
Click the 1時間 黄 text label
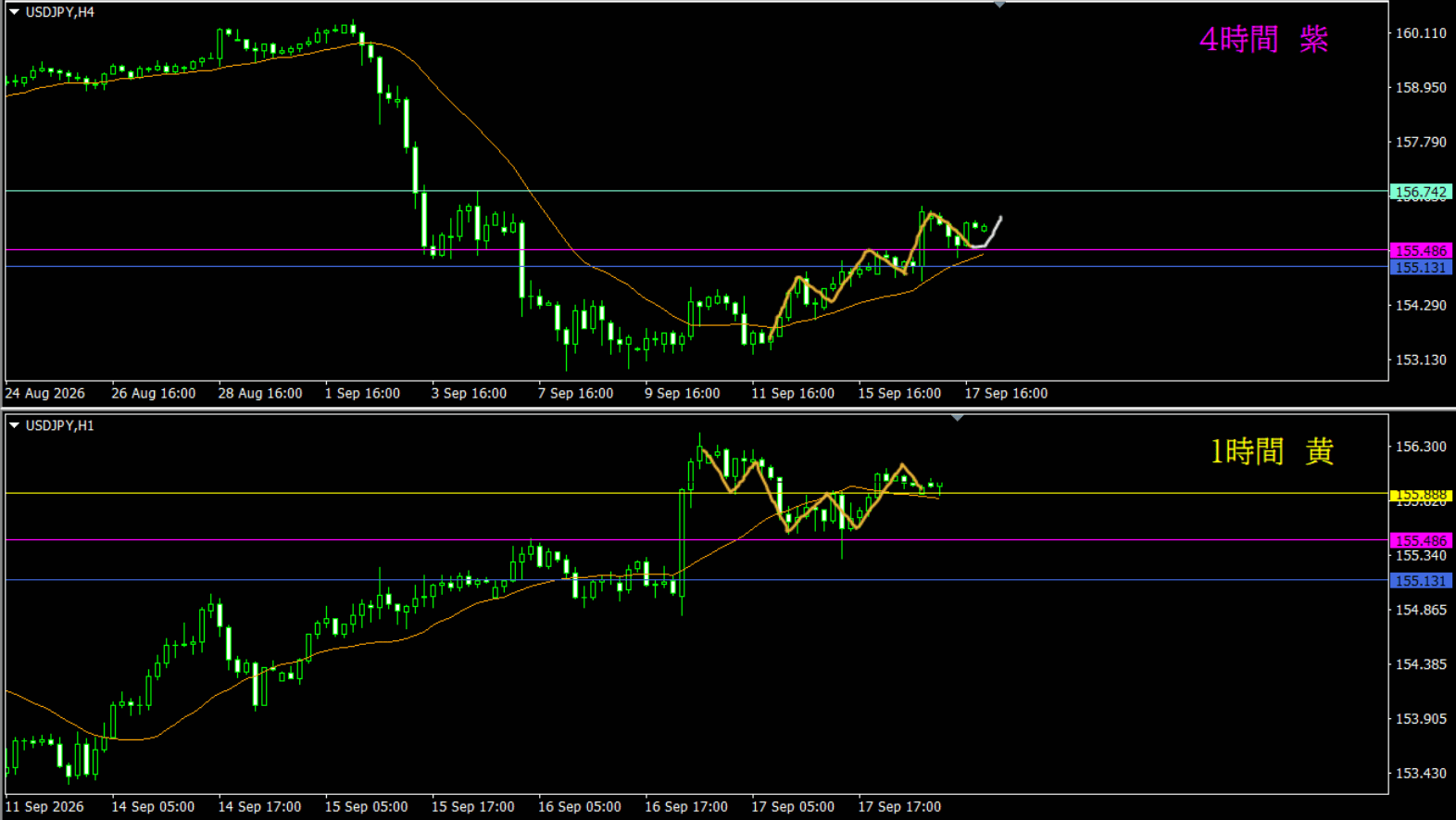(x=1272, y=451)
